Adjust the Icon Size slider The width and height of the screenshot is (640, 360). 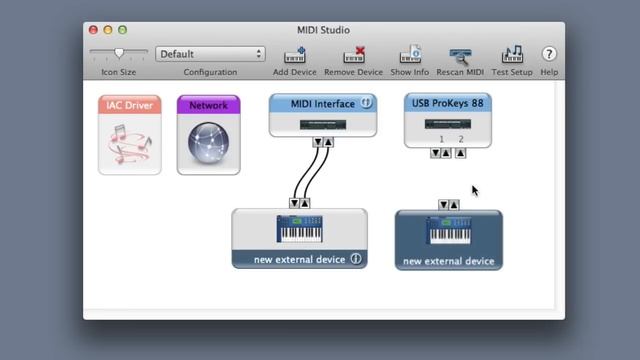tap(119, 53)
